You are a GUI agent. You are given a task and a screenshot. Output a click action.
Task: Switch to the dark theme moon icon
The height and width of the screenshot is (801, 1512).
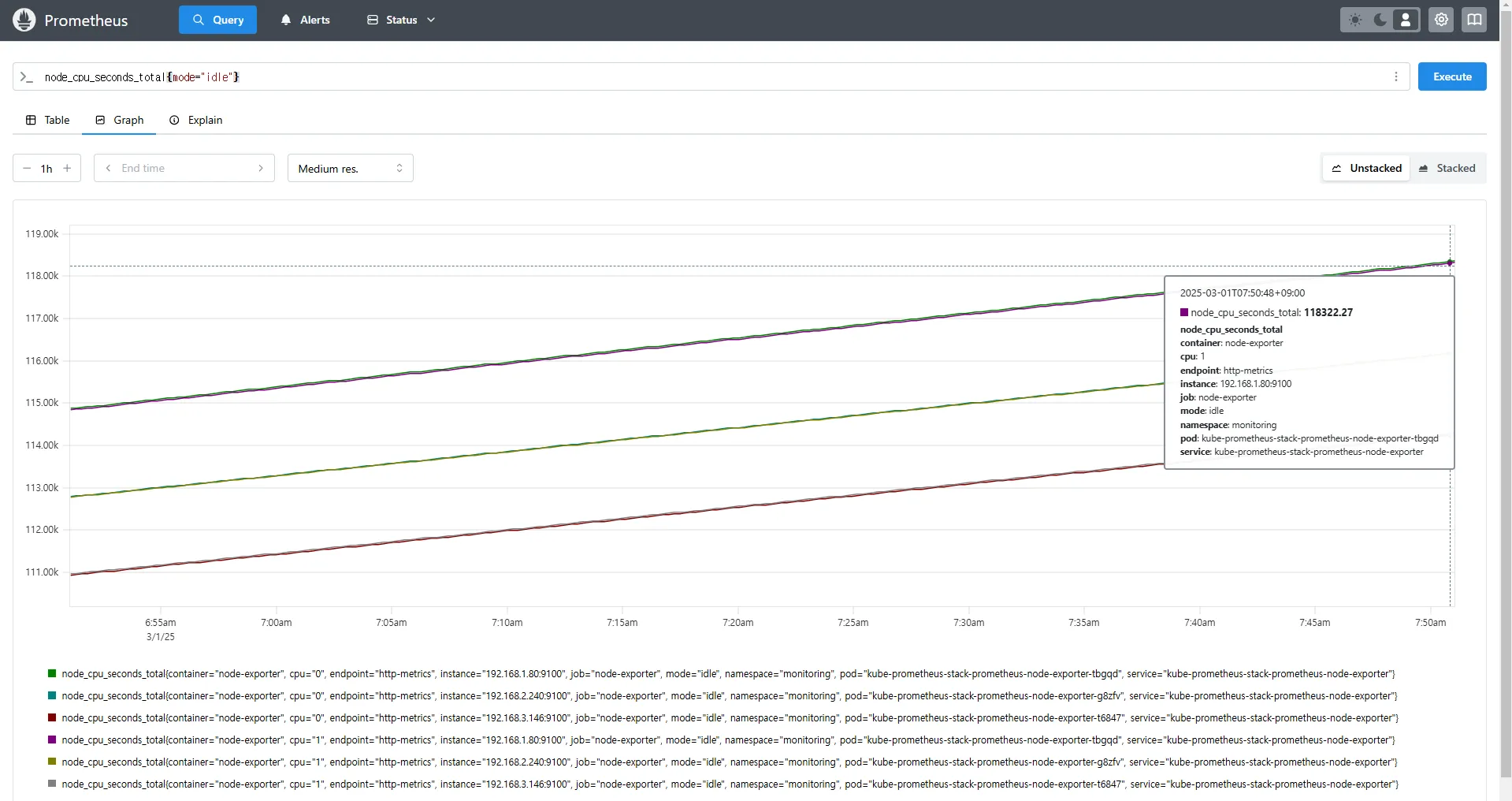pyautogui.click(x=1380, y=20)
